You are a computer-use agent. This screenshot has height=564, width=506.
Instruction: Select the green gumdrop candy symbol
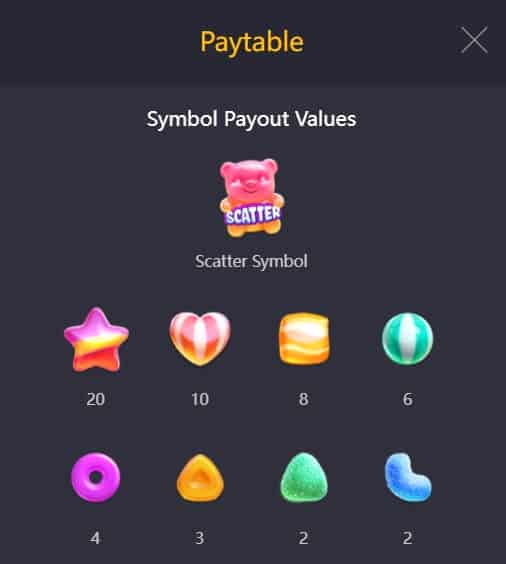pyautogui.click(x=304, y=477)
